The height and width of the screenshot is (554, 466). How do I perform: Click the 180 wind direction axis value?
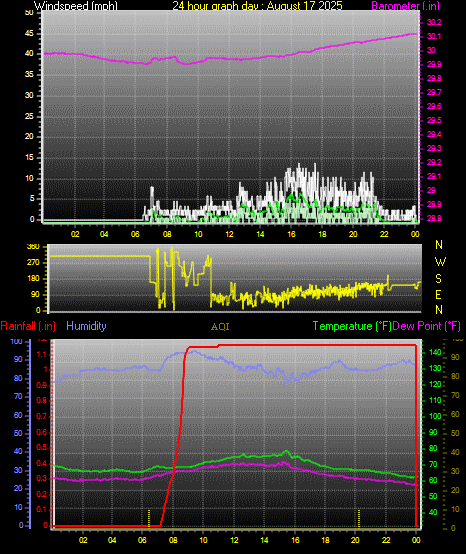(x=33, y=278)
